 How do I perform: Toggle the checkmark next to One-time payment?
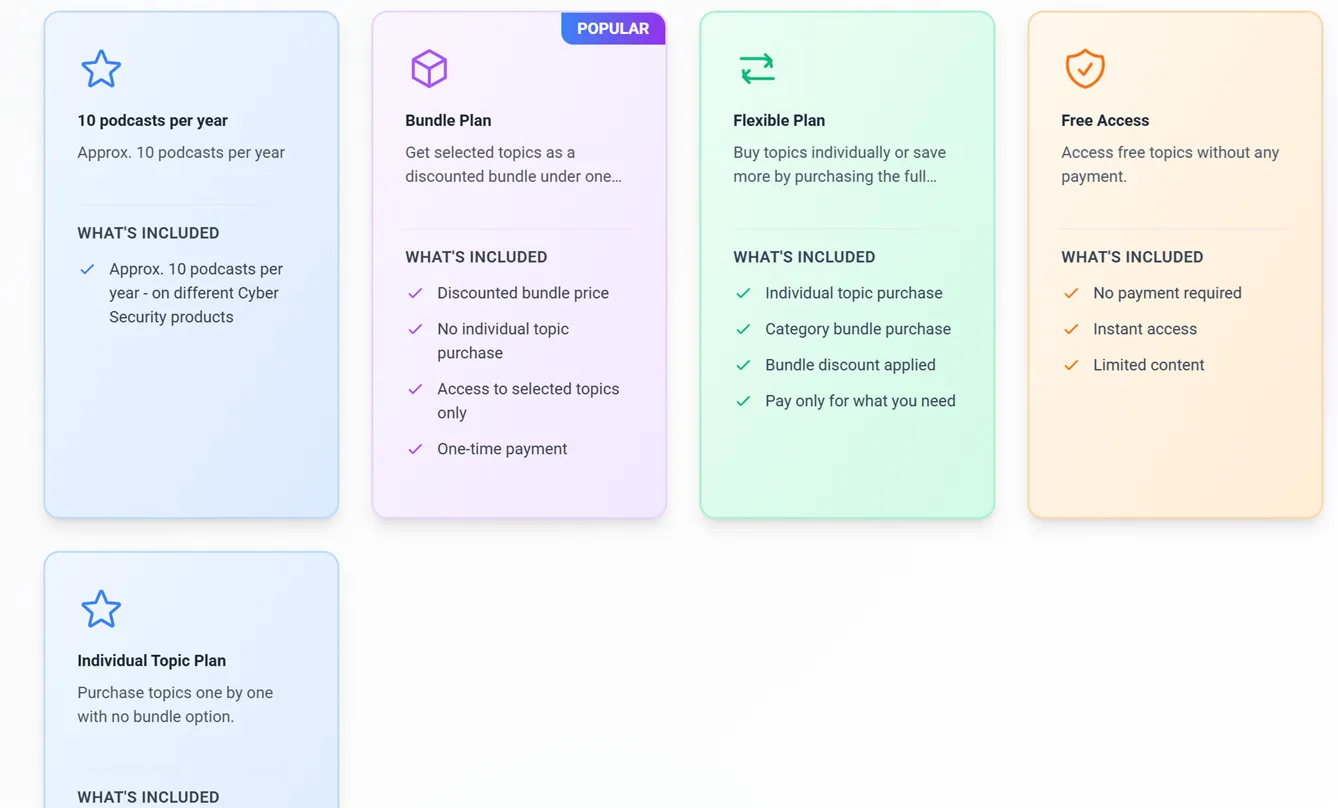coord(415,449)
